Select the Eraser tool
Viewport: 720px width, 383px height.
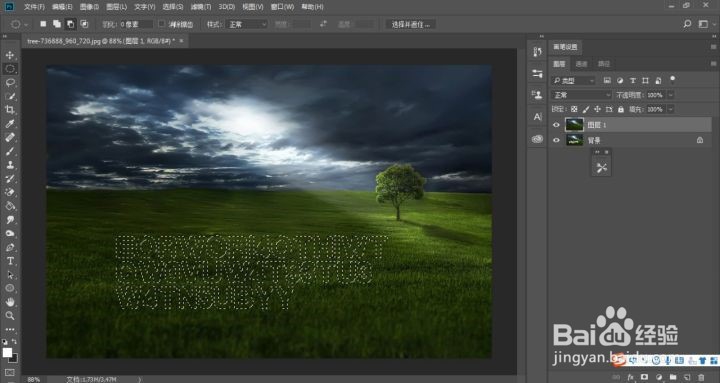(x=10, y=192)
